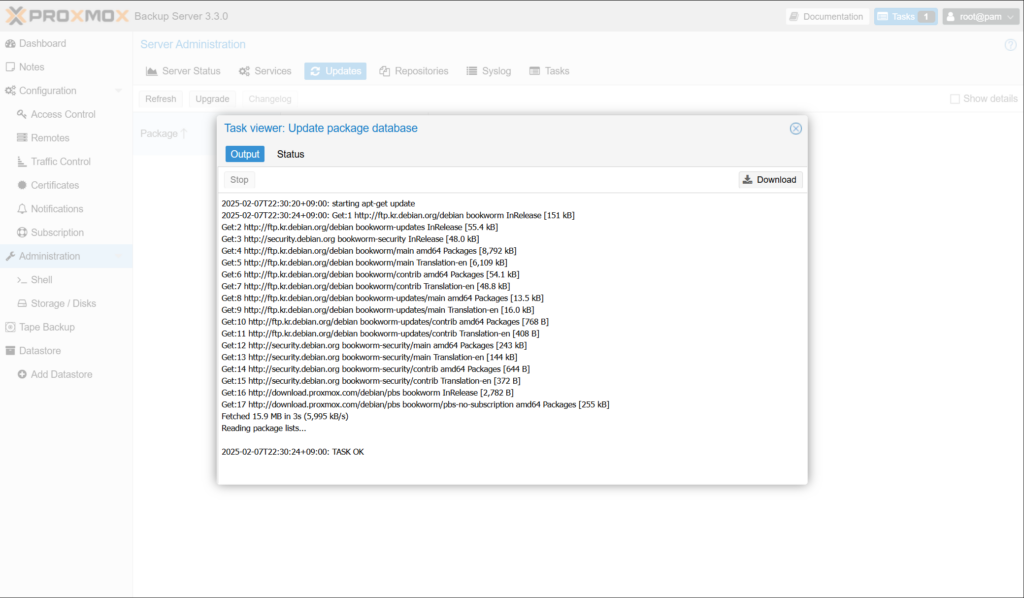
Task: Open Notifications bell item
Action: [x=56, y=209]
